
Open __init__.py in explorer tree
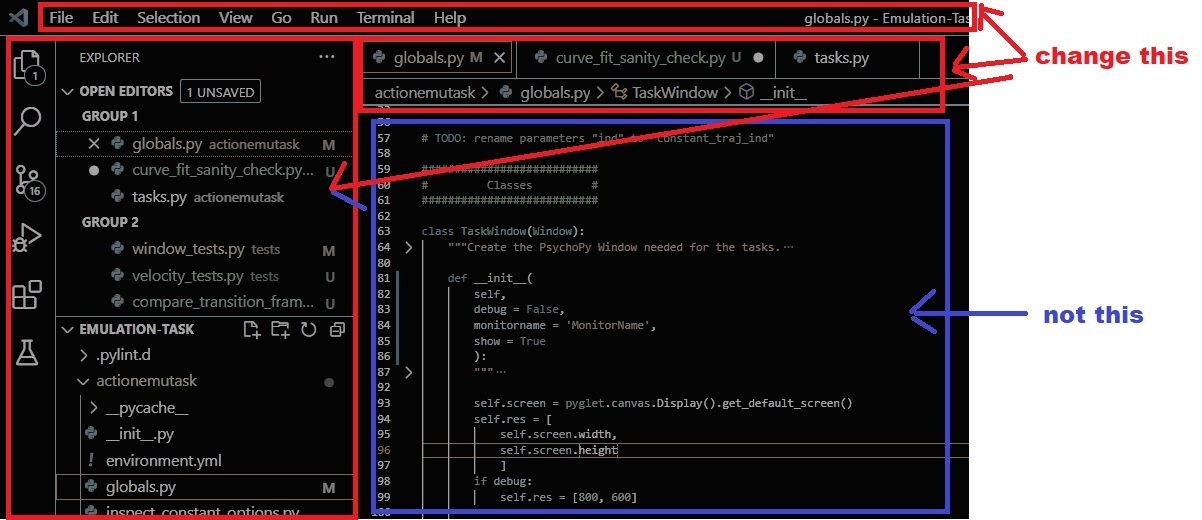click(x=140, y=434)
